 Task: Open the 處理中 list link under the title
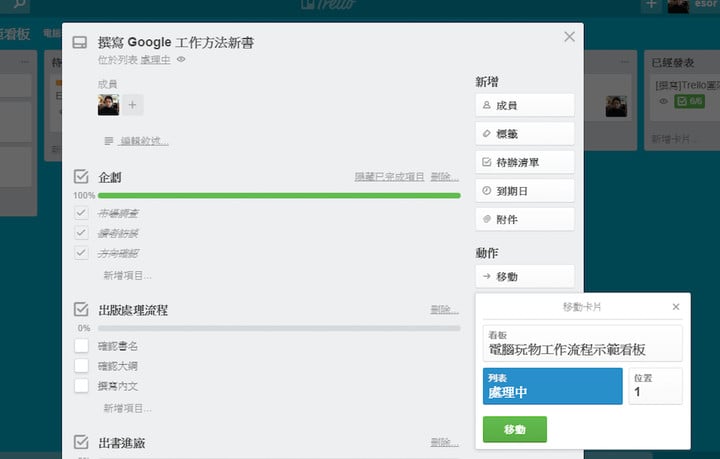pyautogui.click(x=155, y=60)
